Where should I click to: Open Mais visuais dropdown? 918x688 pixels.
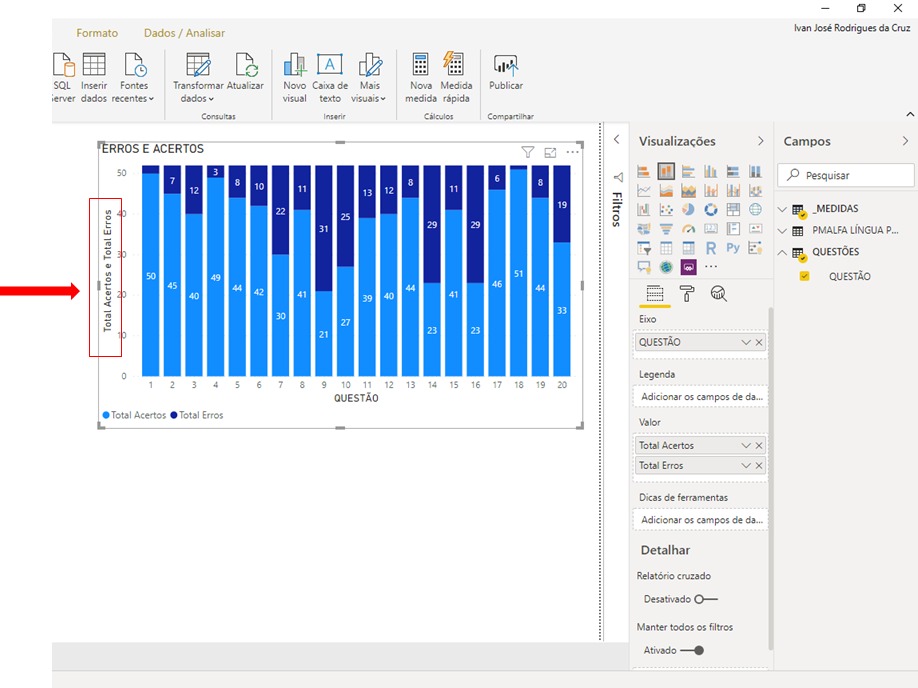[x=369, y=78]
